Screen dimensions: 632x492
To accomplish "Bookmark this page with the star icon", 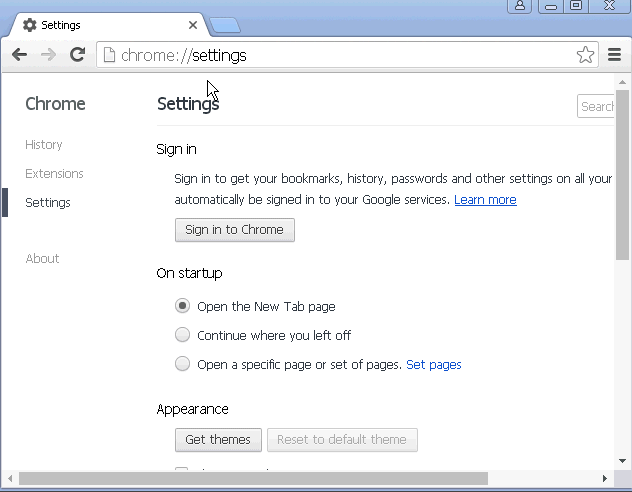I will [585, 55].
